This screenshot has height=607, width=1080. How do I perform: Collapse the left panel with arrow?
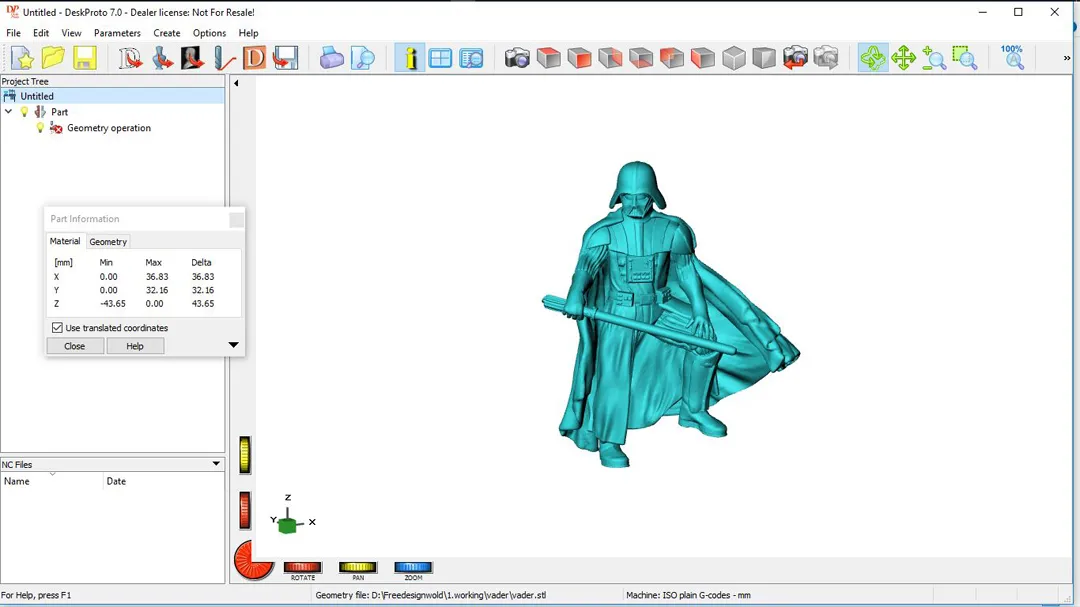point(236,83)
